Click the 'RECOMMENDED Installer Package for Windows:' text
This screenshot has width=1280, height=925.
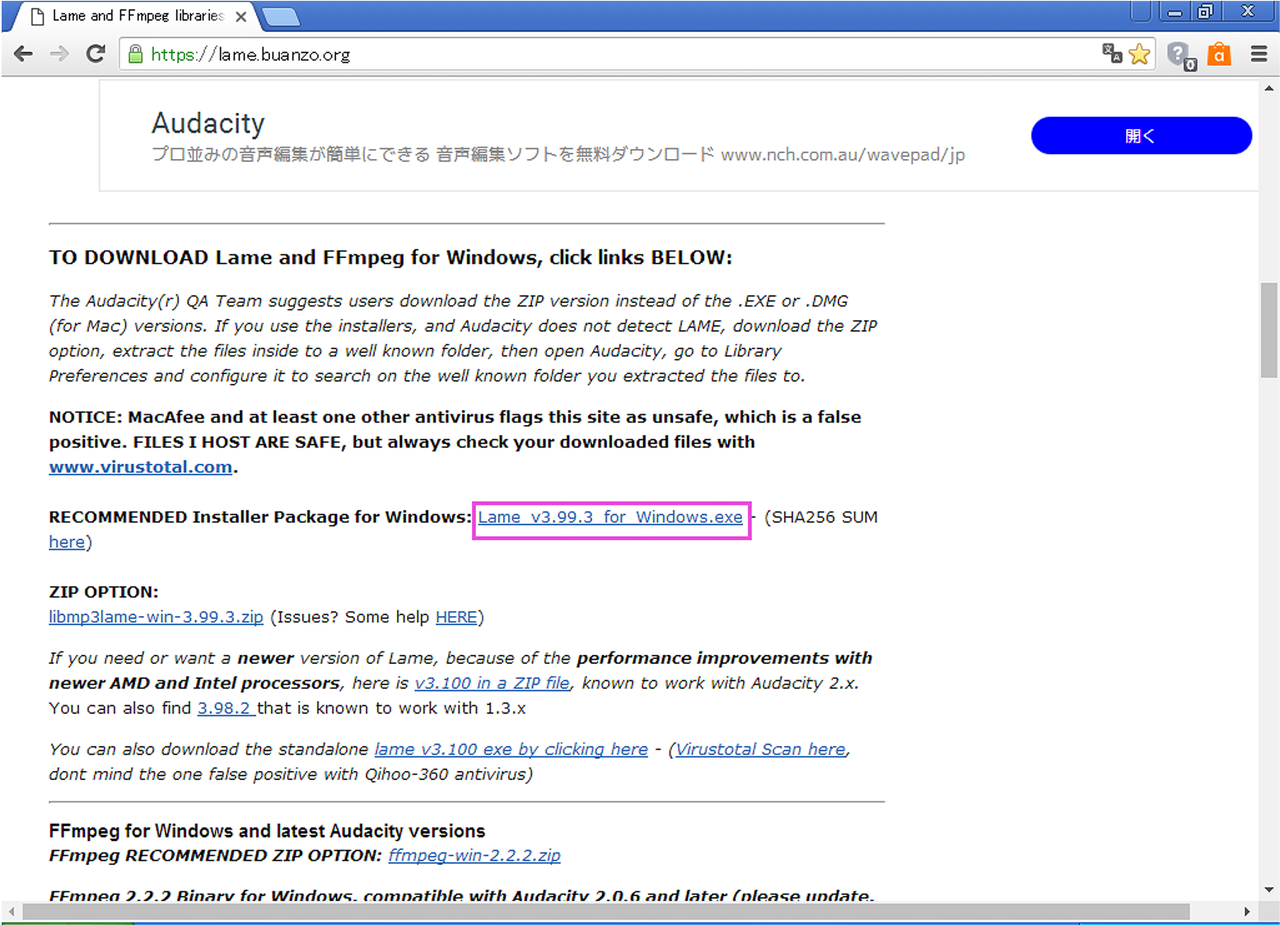point(260,517)
